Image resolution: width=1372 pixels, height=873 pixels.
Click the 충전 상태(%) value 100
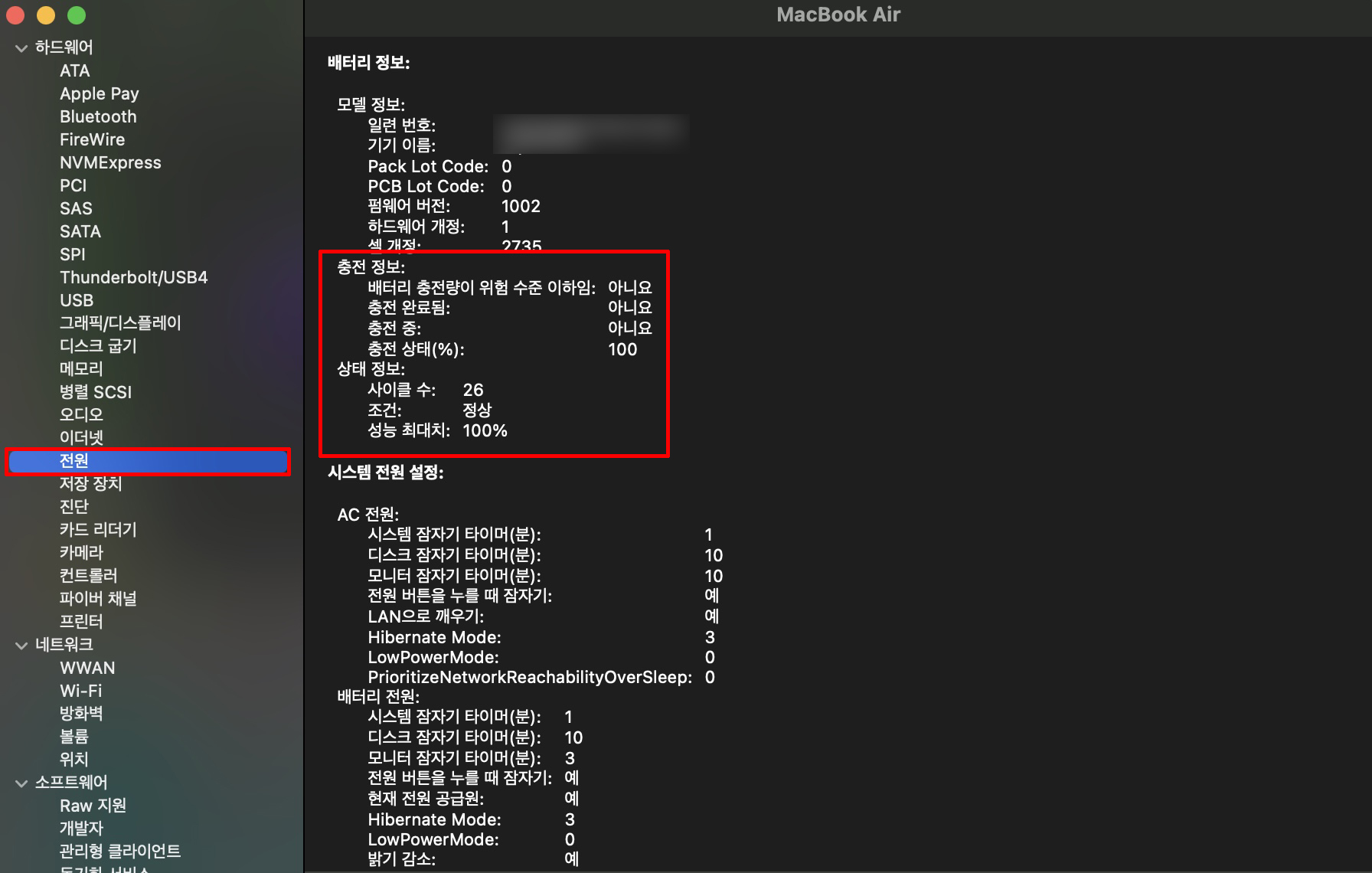(622, 349)
